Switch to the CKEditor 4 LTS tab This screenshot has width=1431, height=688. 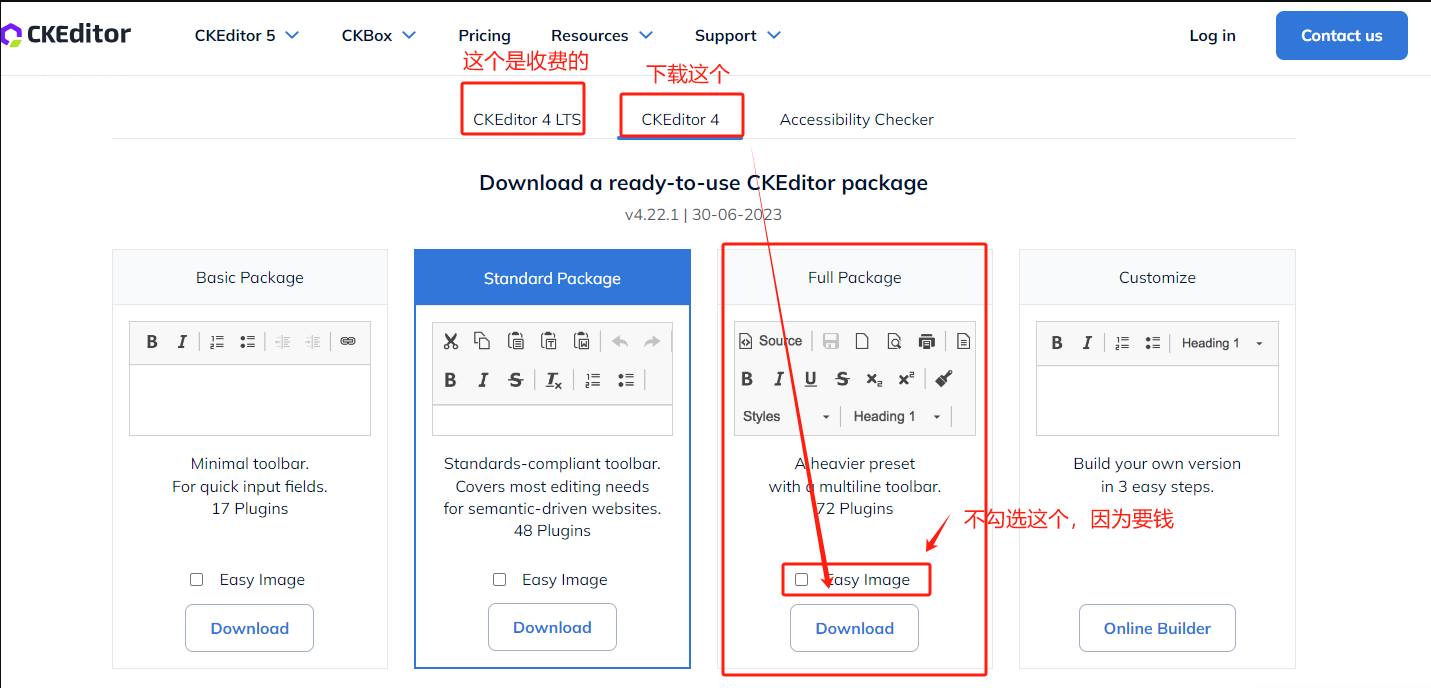click(x=523, y=118)
